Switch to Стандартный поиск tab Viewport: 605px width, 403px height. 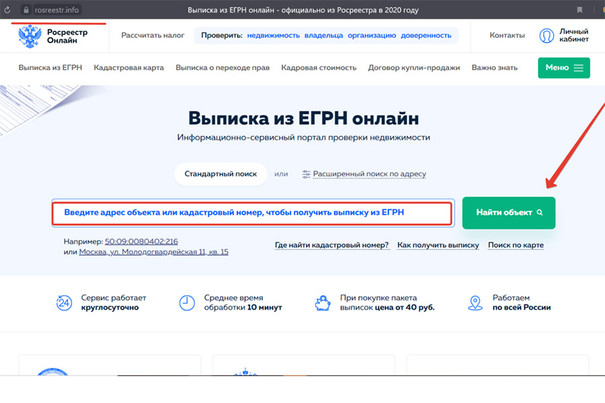220,174
